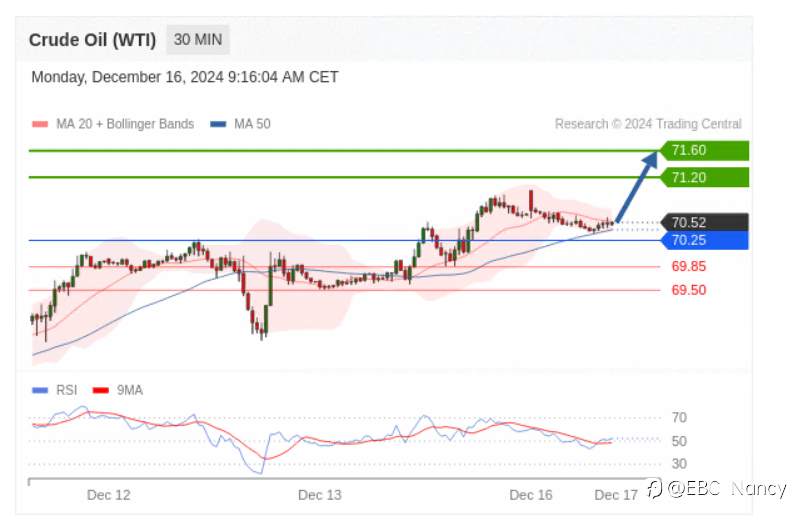796x522 pixels.
Task: Click the 70.52 current price tag
Action: pos(705,222)
